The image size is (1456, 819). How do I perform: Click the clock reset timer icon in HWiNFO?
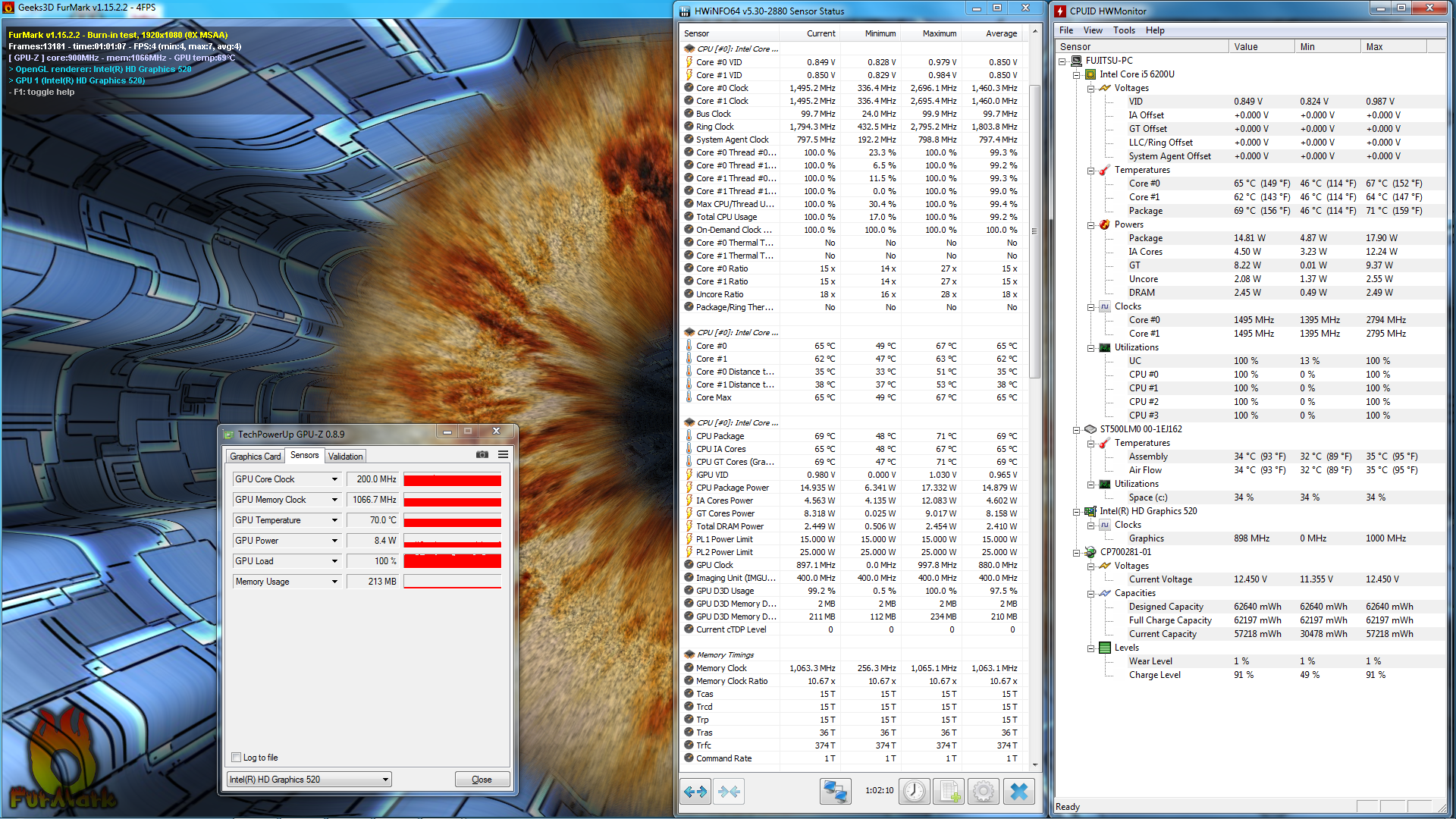(915, 792)
